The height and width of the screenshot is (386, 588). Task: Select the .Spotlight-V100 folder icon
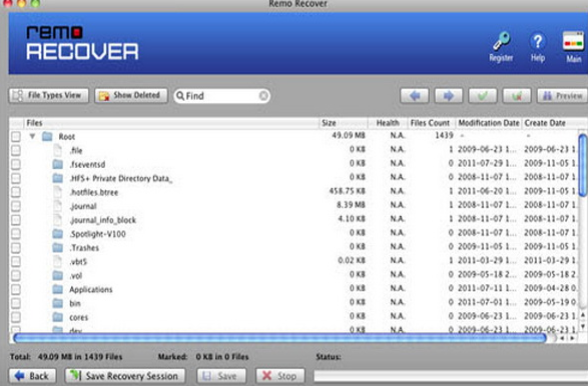[x=58, y=234]
